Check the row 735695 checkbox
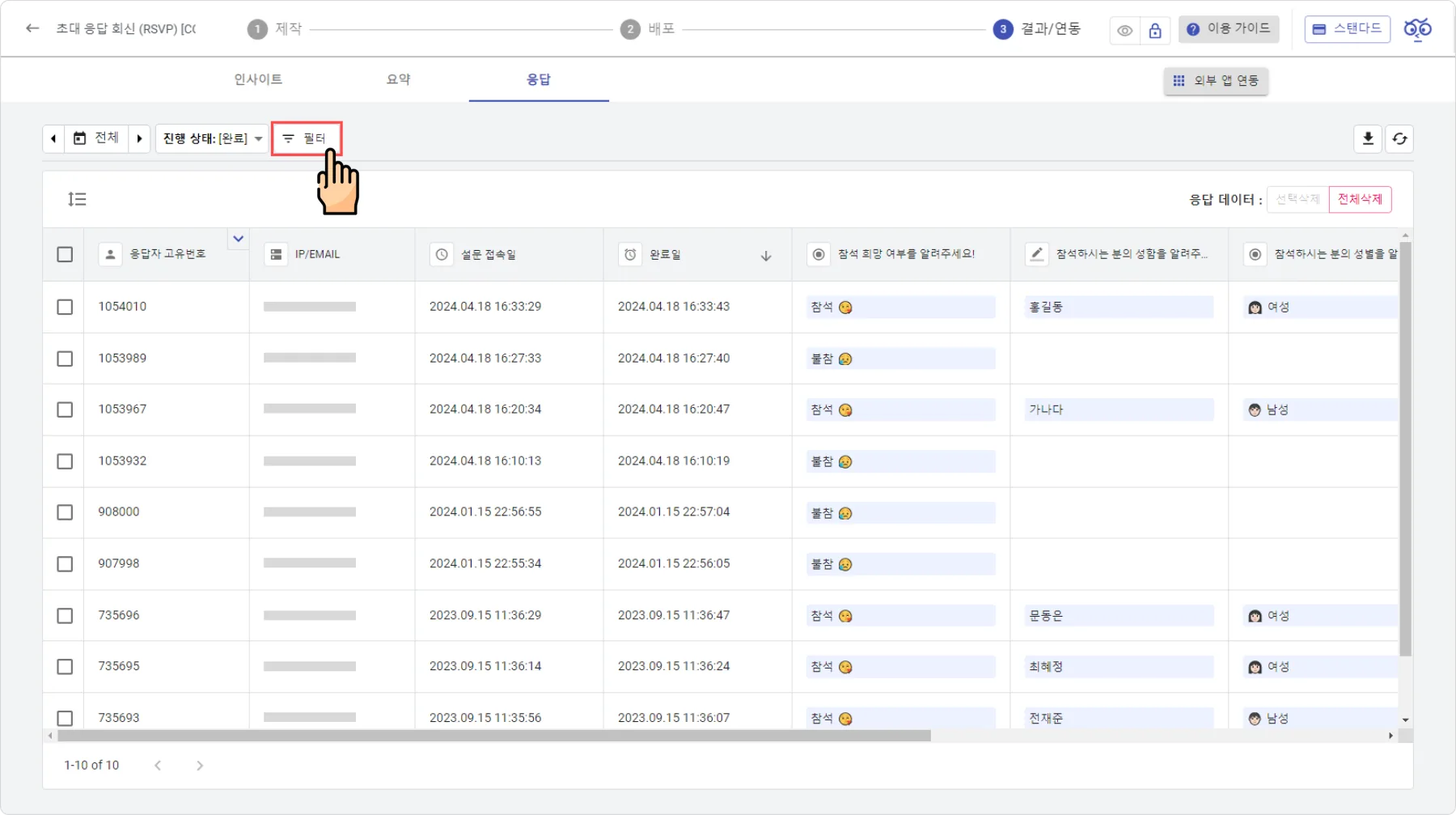Image resolution: width=1456 pixels, height=815 pixels. tap(65, 667)
